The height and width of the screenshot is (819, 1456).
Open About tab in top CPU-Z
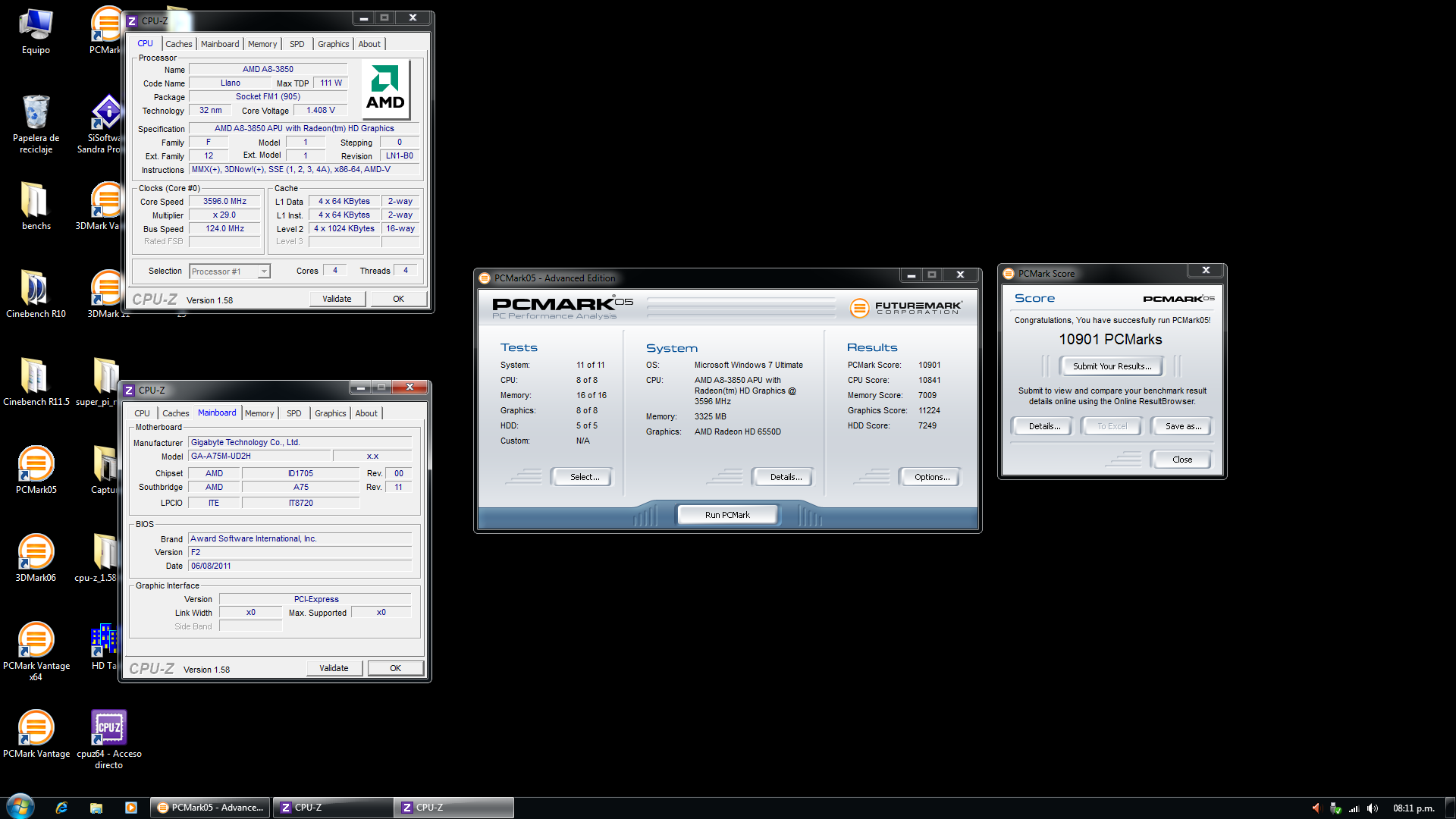369,44
